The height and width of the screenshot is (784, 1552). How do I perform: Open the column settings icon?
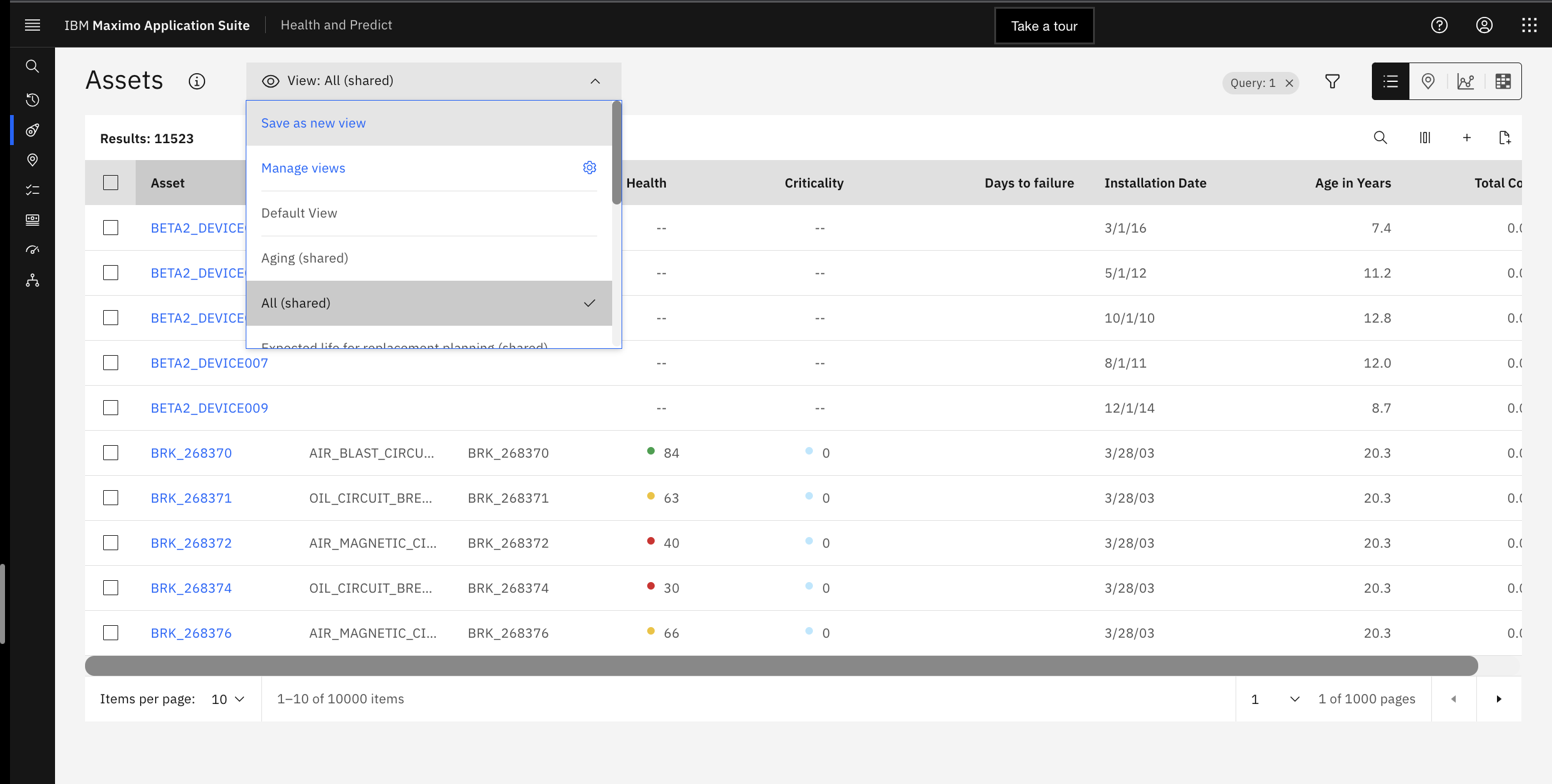pyautogui.click(x=1425, y=138)
